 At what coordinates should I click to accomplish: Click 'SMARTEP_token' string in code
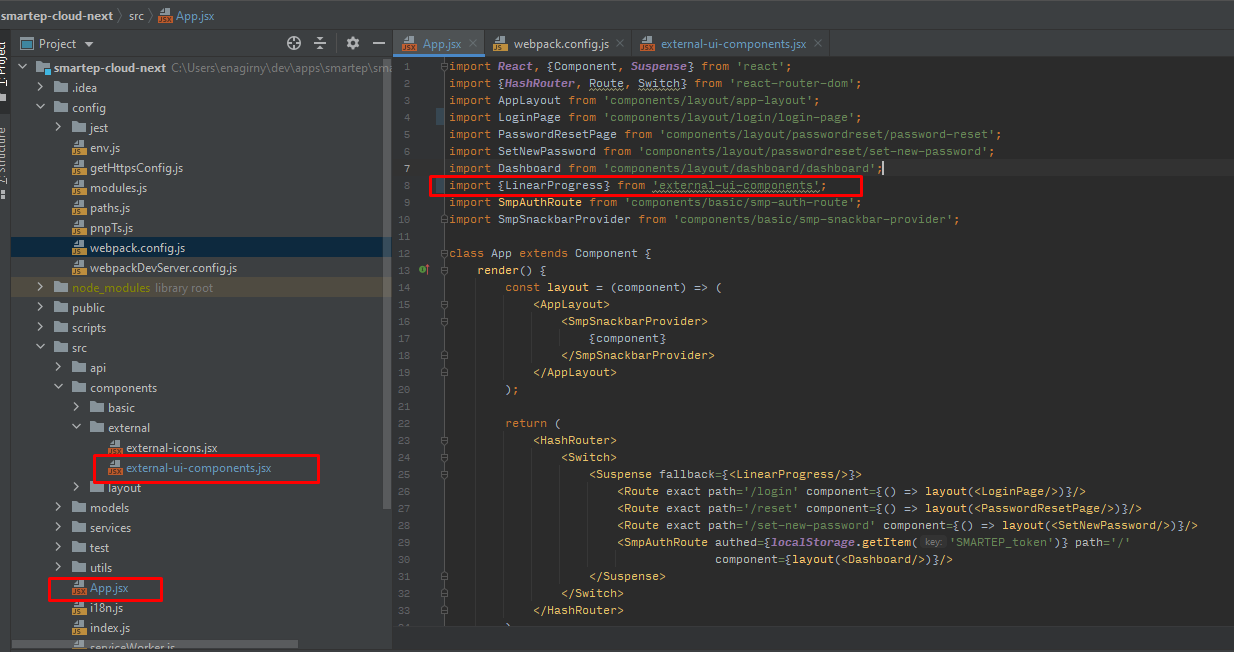[1001, 542]
